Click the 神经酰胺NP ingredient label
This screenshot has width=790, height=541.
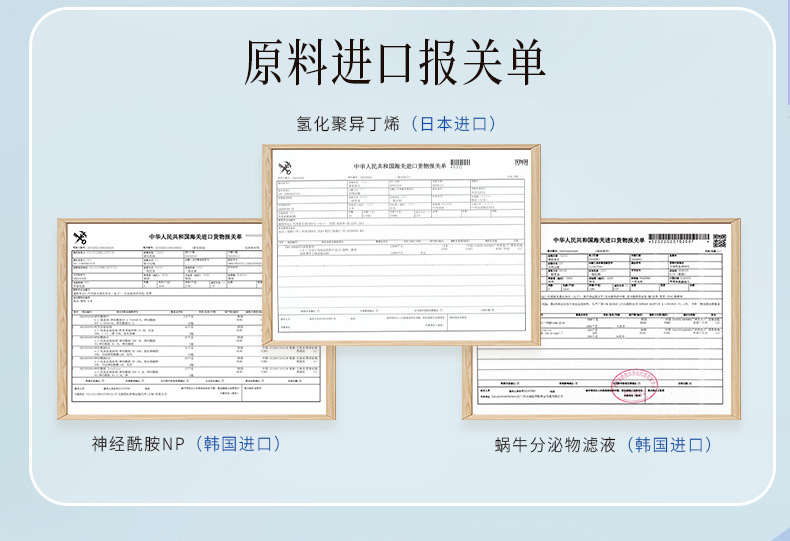click(139, 444)
